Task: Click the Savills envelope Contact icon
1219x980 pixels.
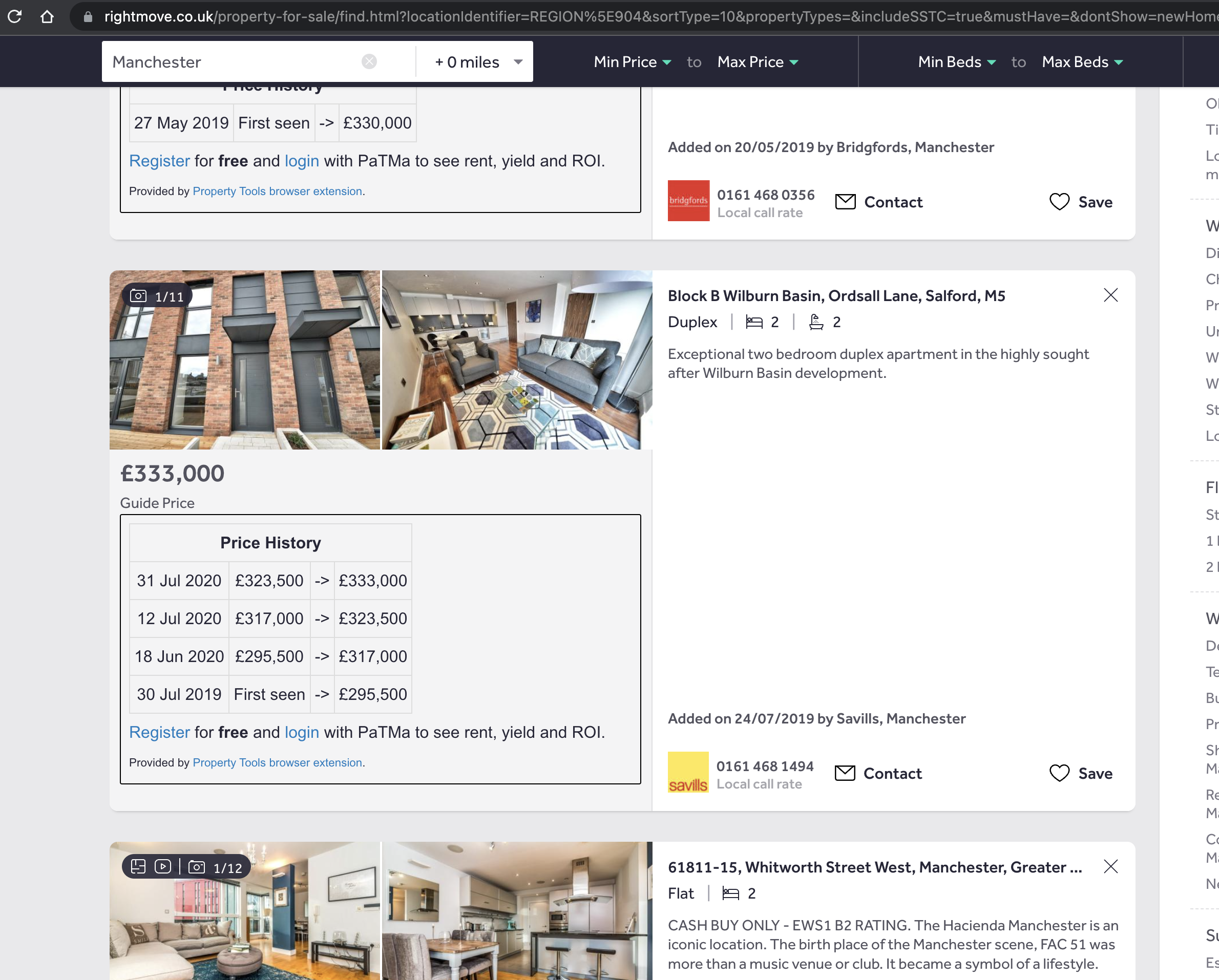Action: point(845,773)
